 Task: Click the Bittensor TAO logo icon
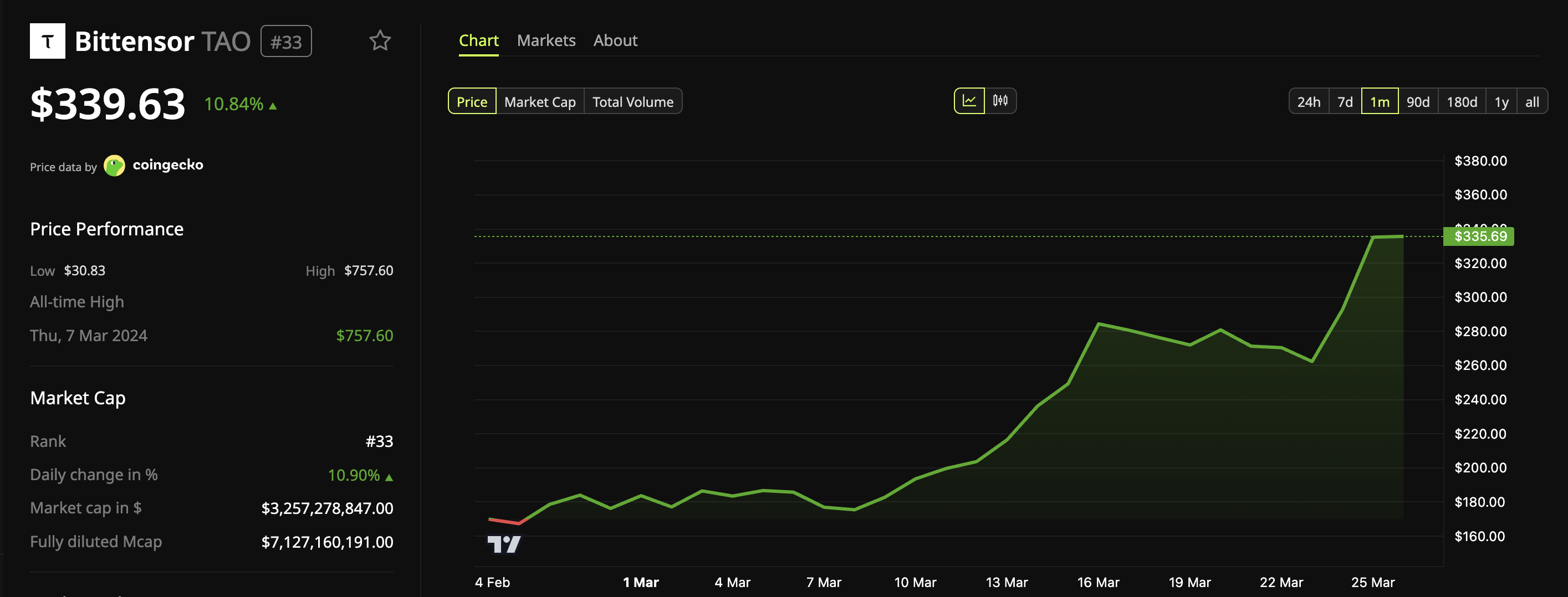pyautogui.click(x=48, y=41)
